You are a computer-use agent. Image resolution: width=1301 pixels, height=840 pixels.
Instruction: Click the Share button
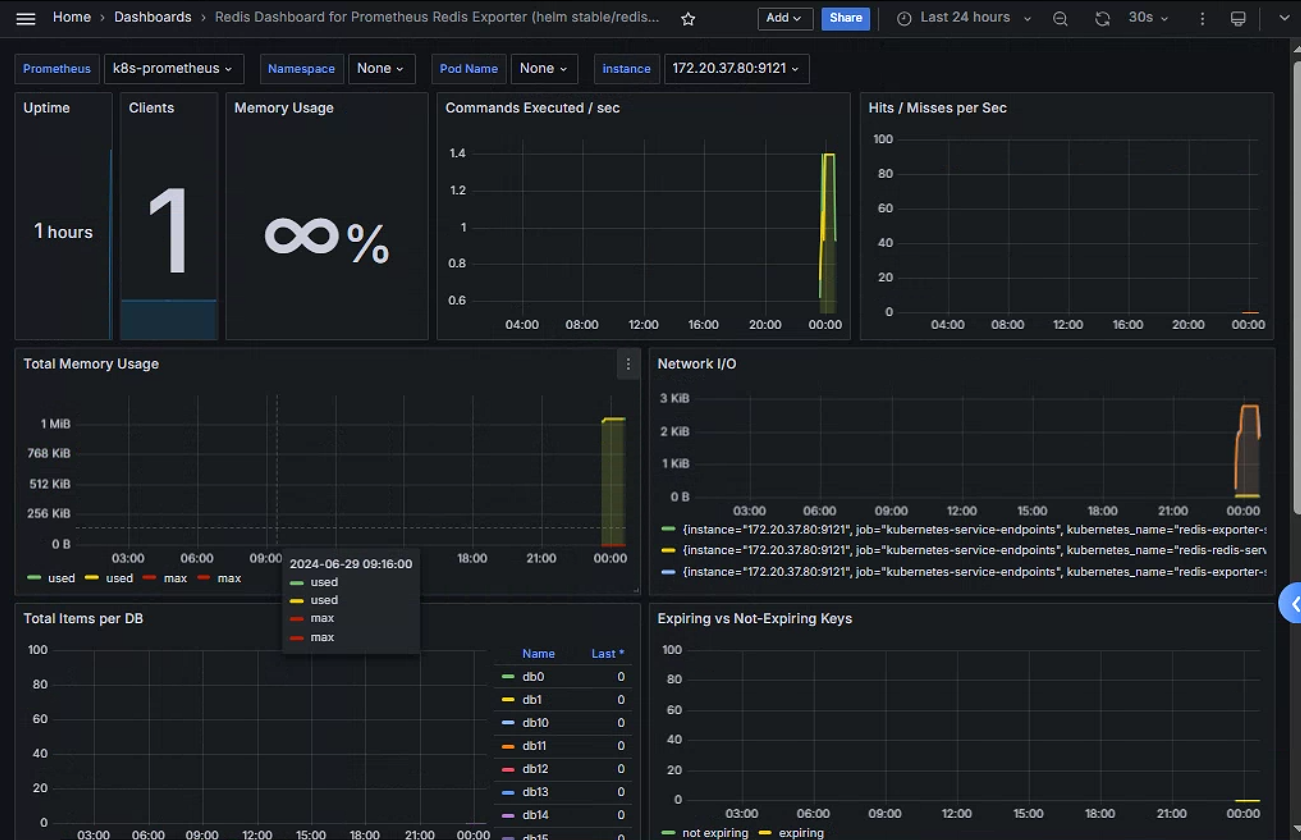[x=845, y=18]
